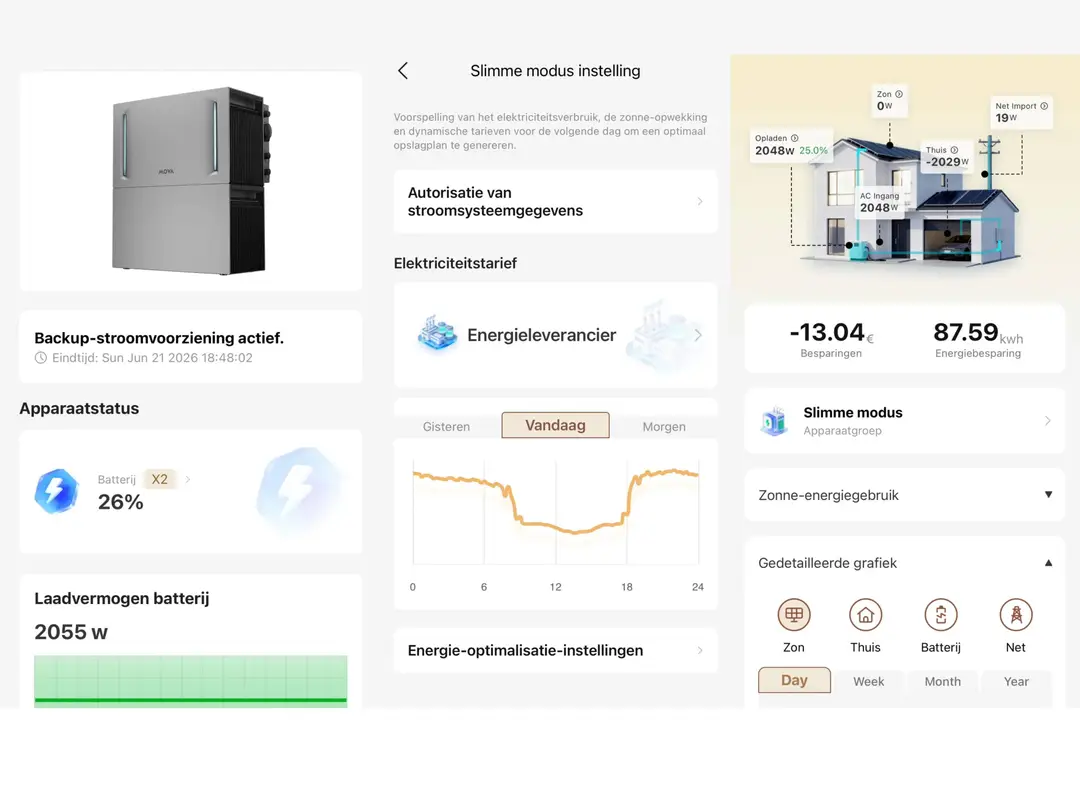Switch to the Year period tab

click(x=1016, y=681)
